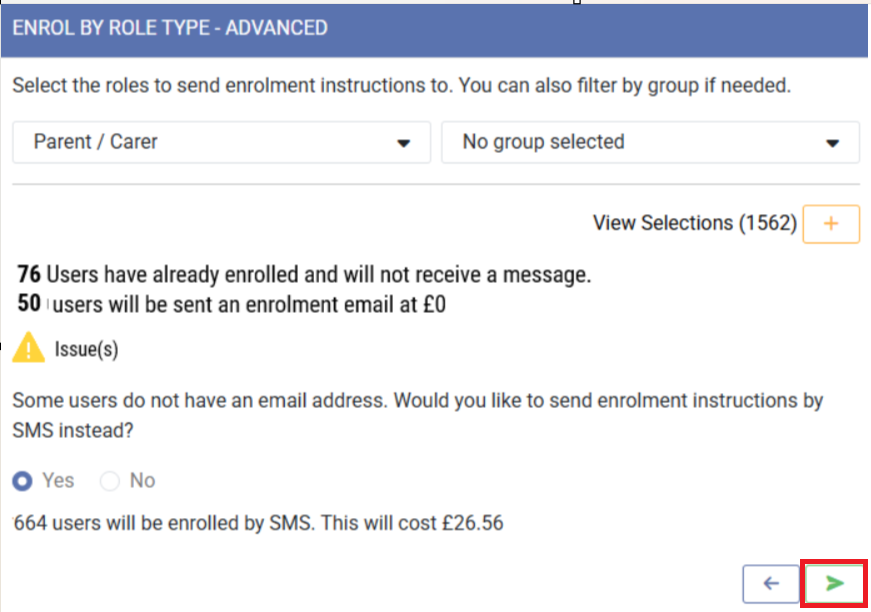Click the yellow warning triangle icon

click(x=28, y=350)
